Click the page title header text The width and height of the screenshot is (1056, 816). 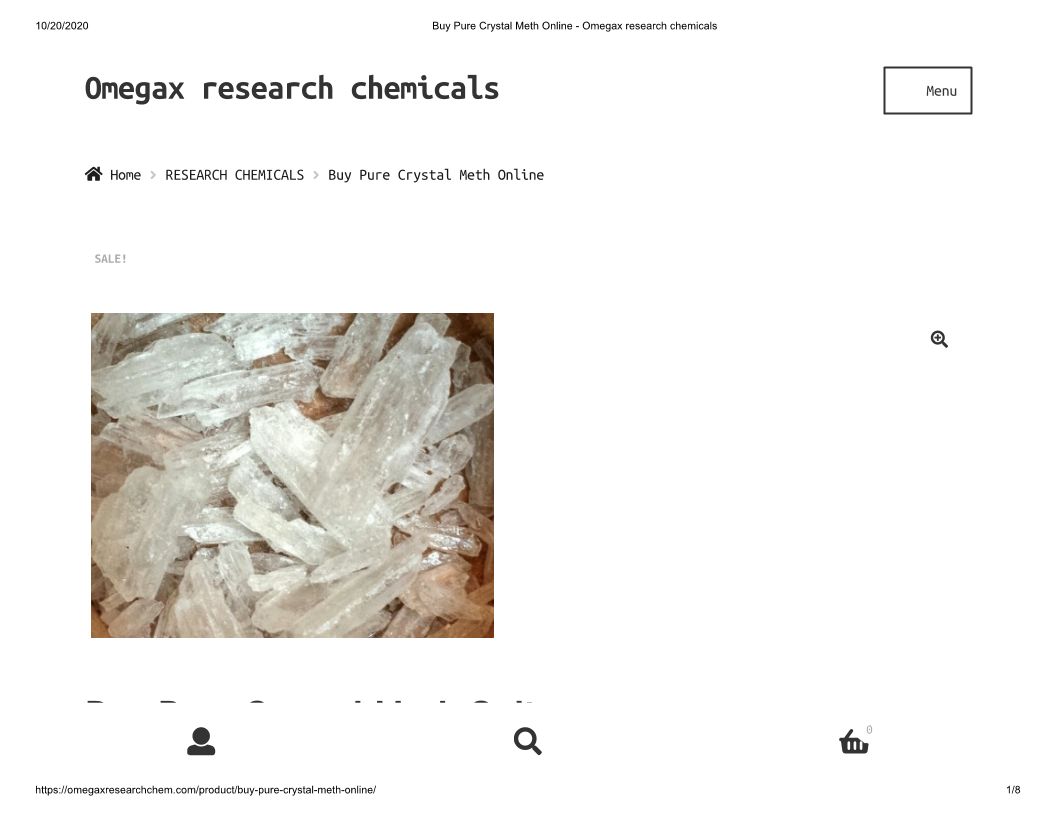click(574, 26)
